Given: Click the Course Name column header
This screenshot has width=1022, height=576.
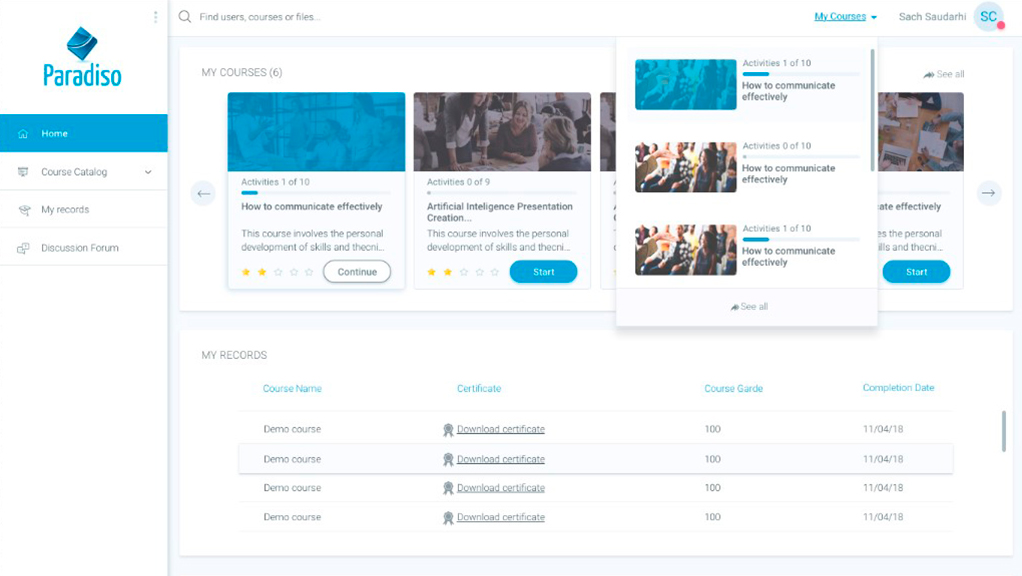Looking at the screenshot, I should 292,388.
